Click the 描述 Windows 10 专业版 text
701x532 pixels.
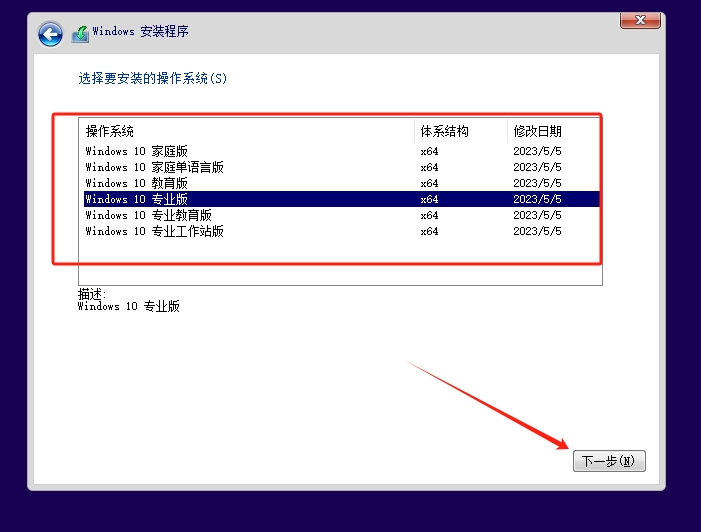click(128, 300)
